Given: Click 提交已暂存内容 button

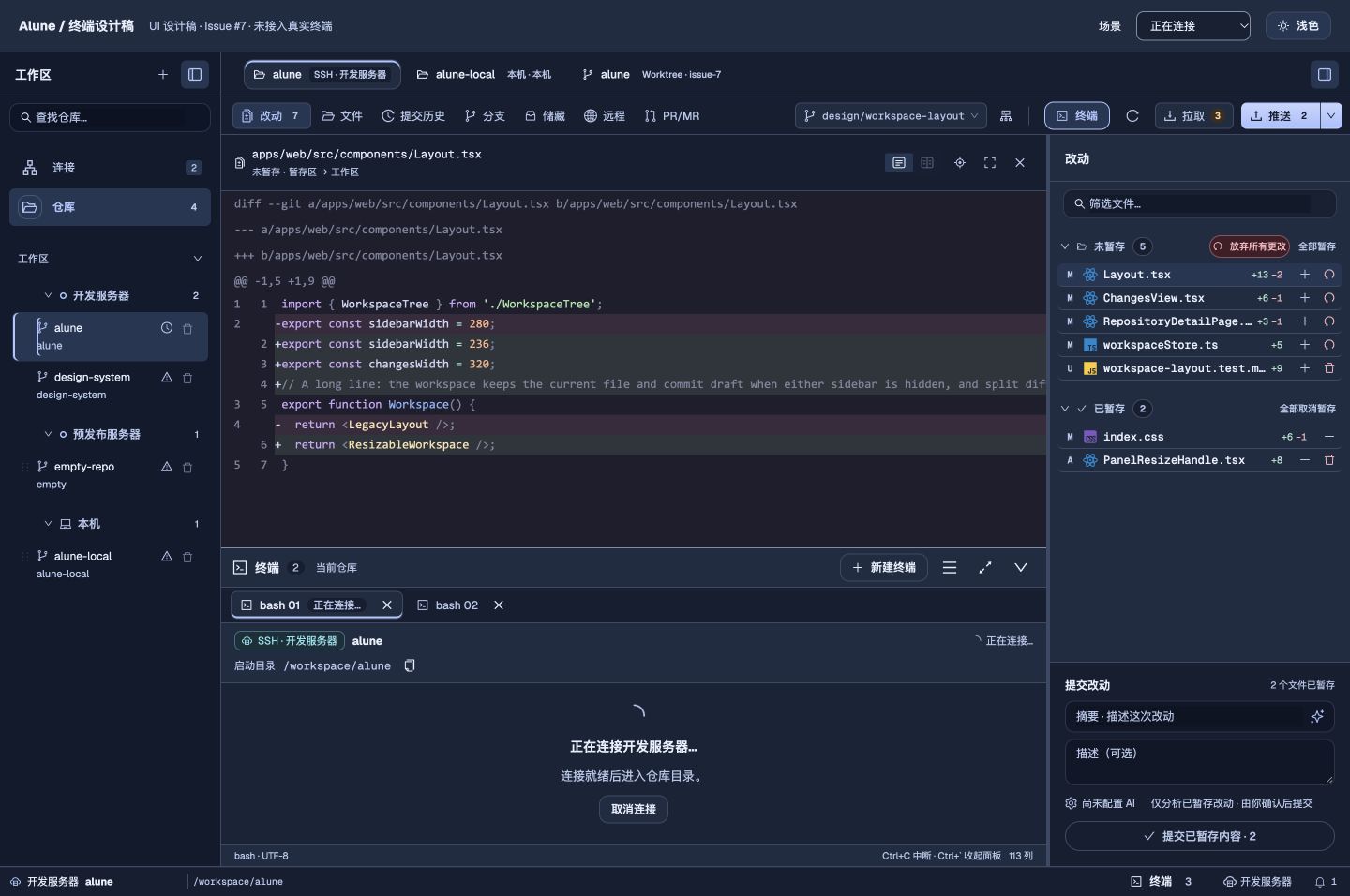Looking at the screenshot, I should (x=1199, y=836).
